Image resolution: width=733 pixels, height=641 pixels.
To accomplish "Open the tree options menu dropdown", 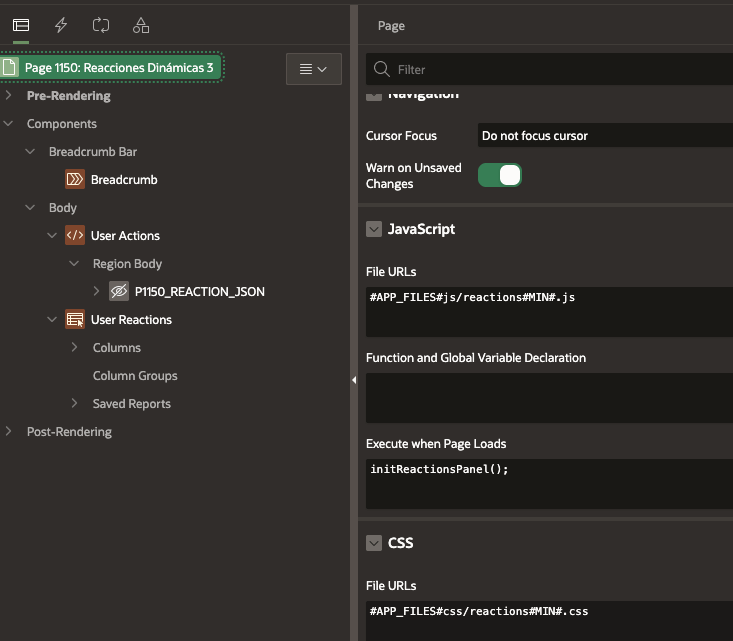I will tap(313, 69).
